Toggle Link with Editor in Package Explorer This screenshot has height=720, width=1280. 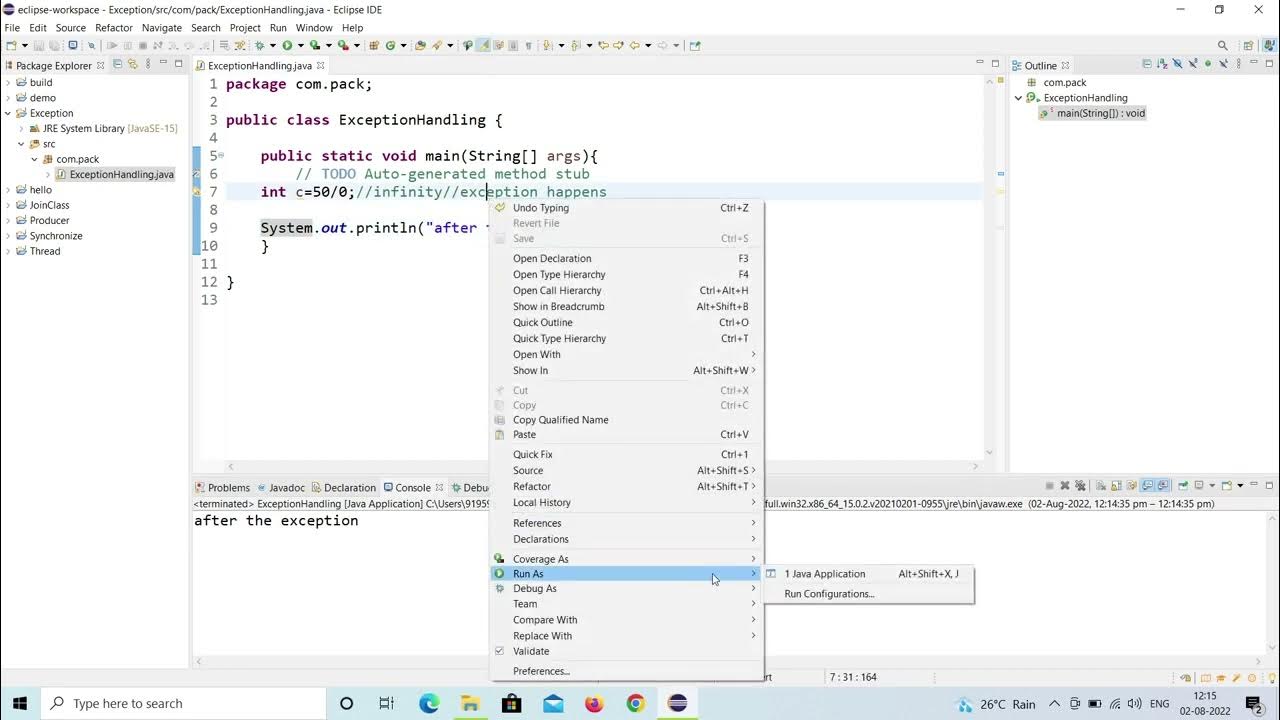point(133,64)
